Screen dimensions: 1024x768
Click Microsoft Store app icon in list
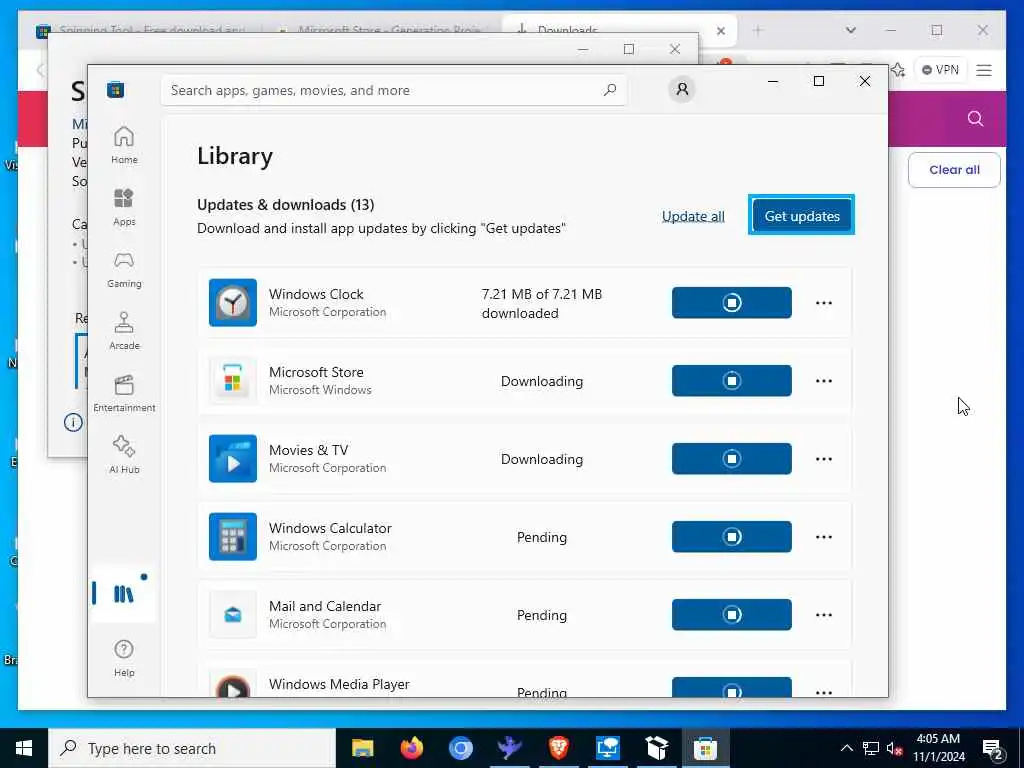(x=232, y=381)
